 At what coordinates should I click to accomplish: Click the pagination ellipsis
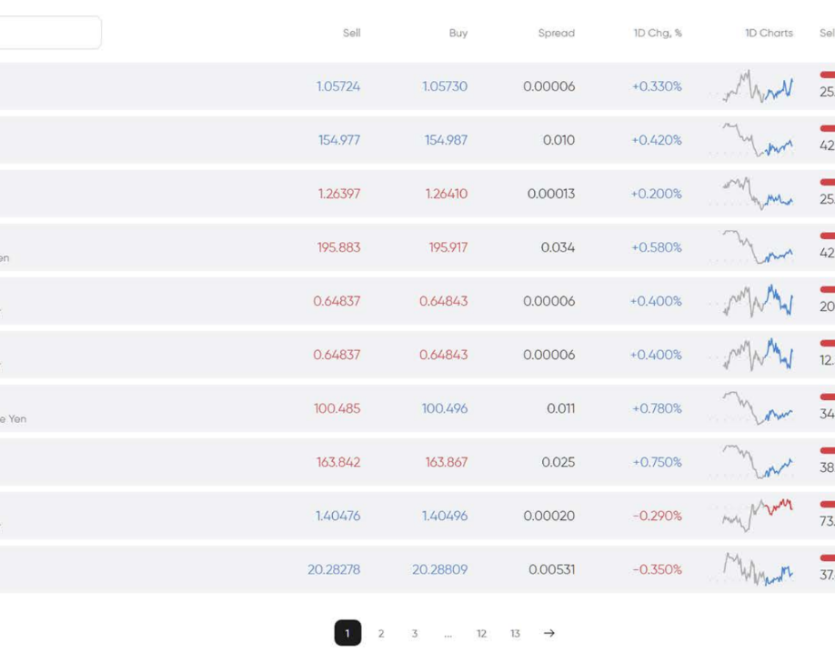coord(447,633)
